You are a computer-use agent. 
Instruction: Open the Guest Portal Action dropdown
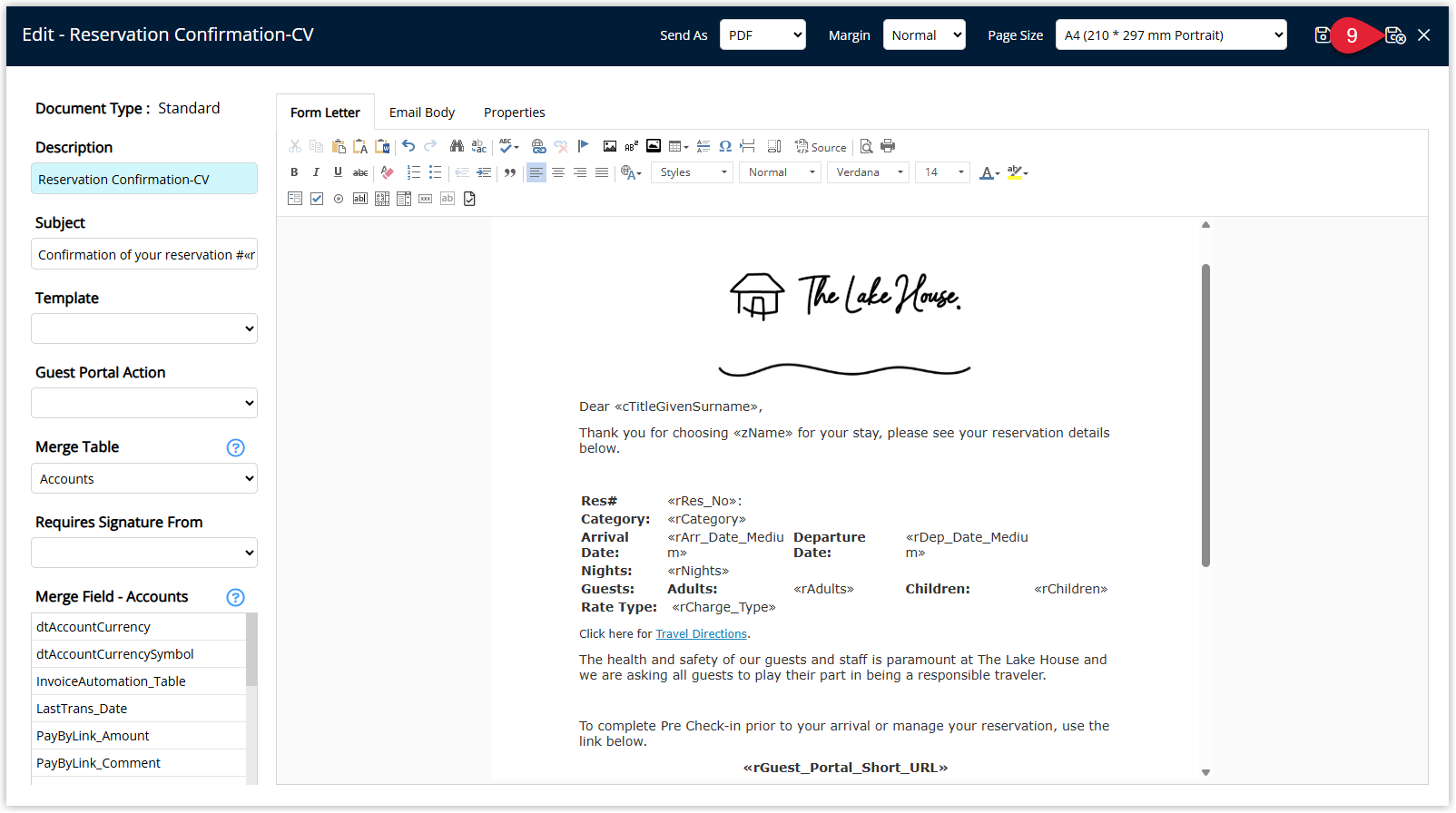coord(144,403)
